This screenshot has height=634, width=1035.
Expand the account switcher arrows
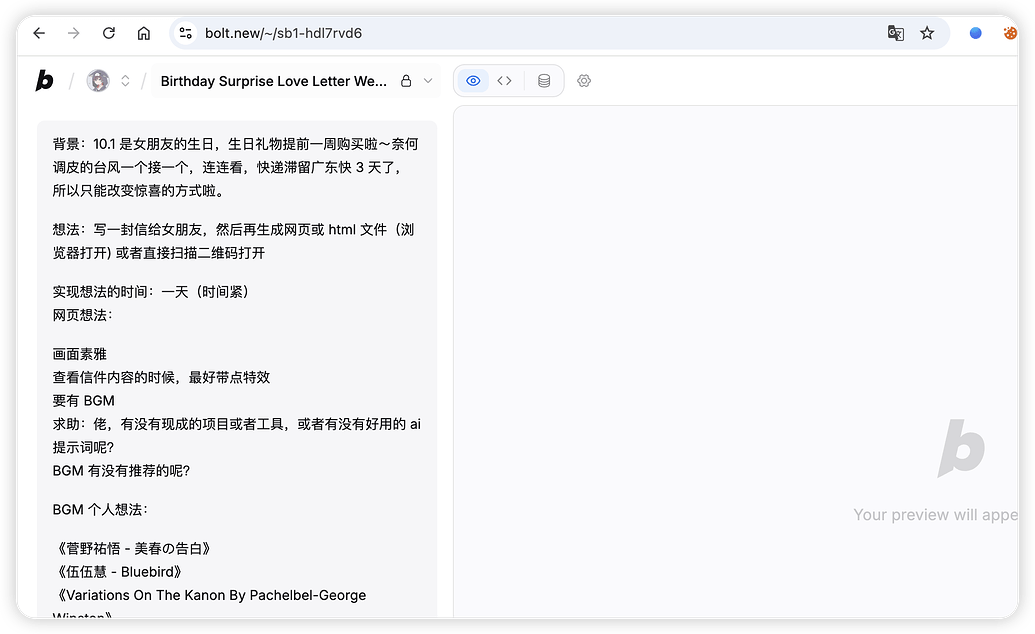[125, 81]
